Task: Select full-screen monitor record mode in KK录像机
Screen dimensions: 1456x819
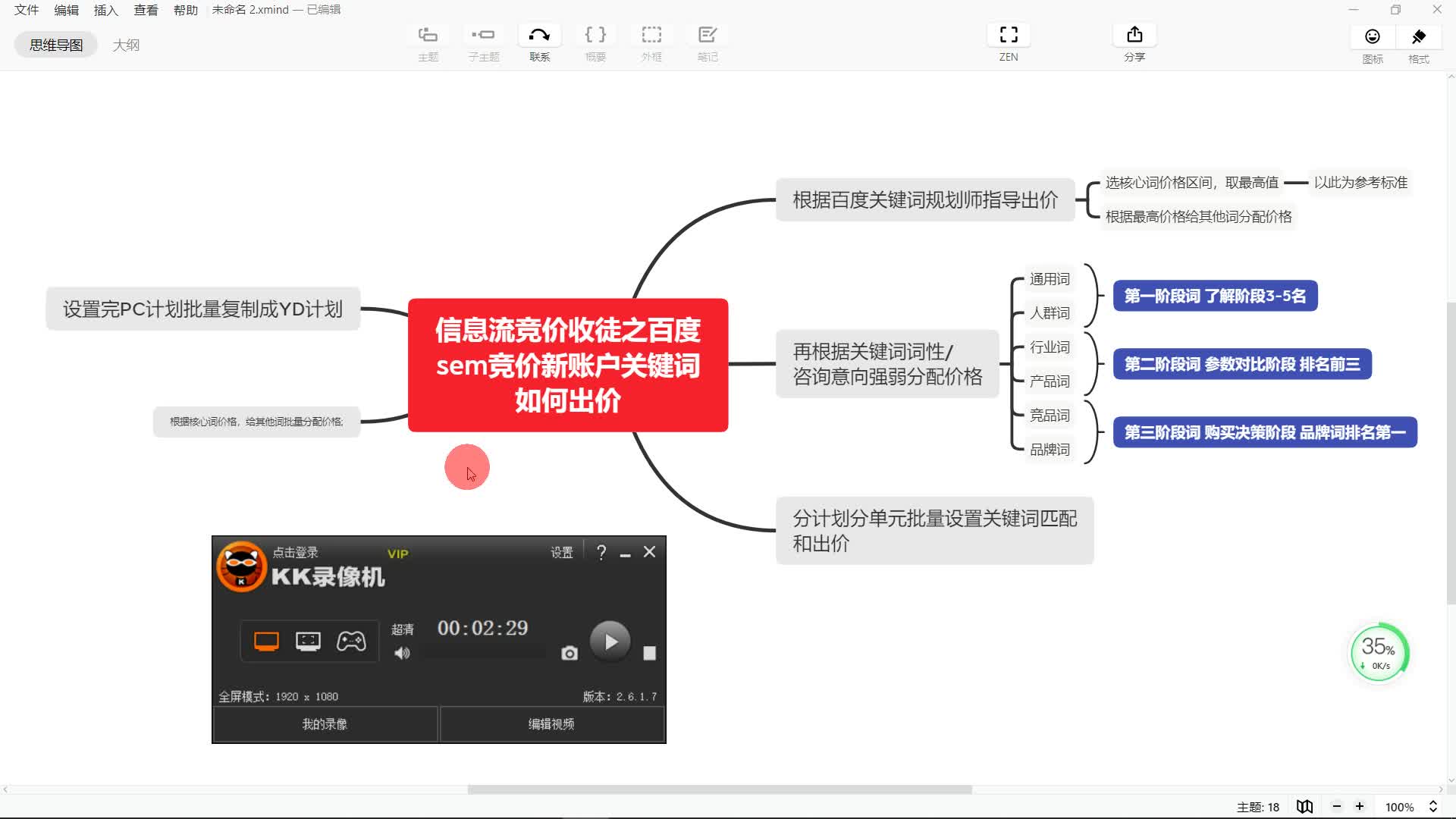Action: tap(266, 642)
